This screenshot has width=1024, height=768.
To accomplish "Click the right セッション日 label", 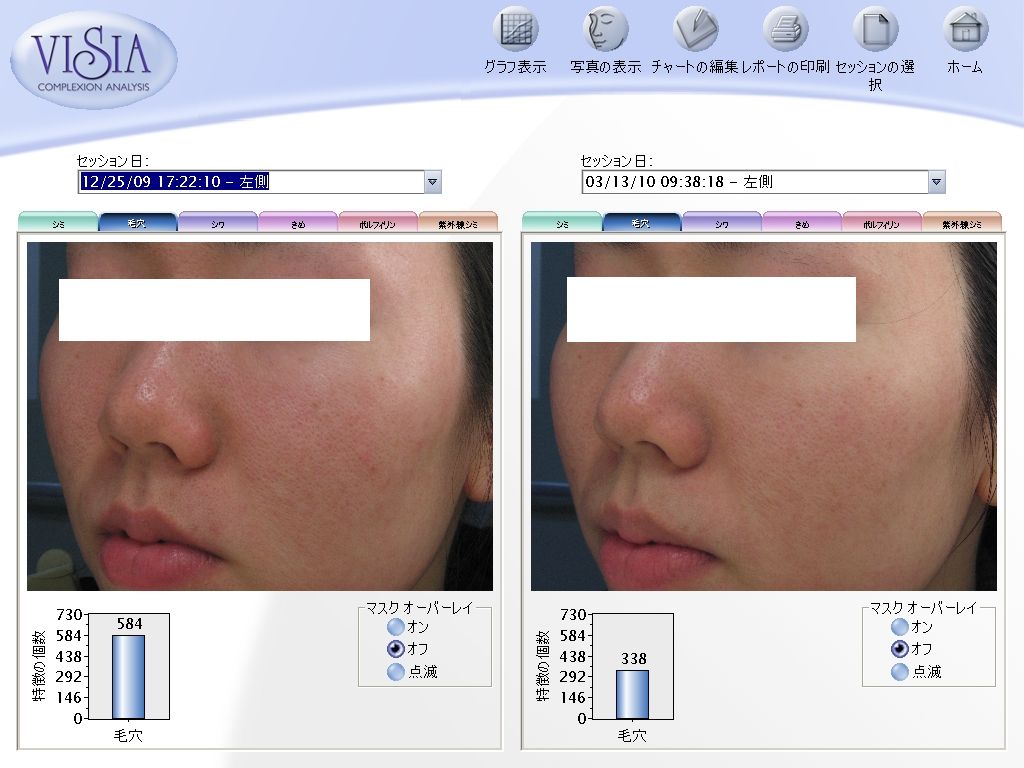I will [x=616, y=161].
